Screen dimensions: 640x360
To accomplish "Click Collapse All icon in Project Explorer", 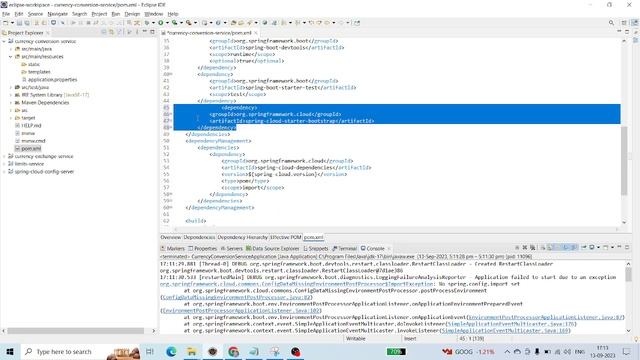I will (104, 32).
